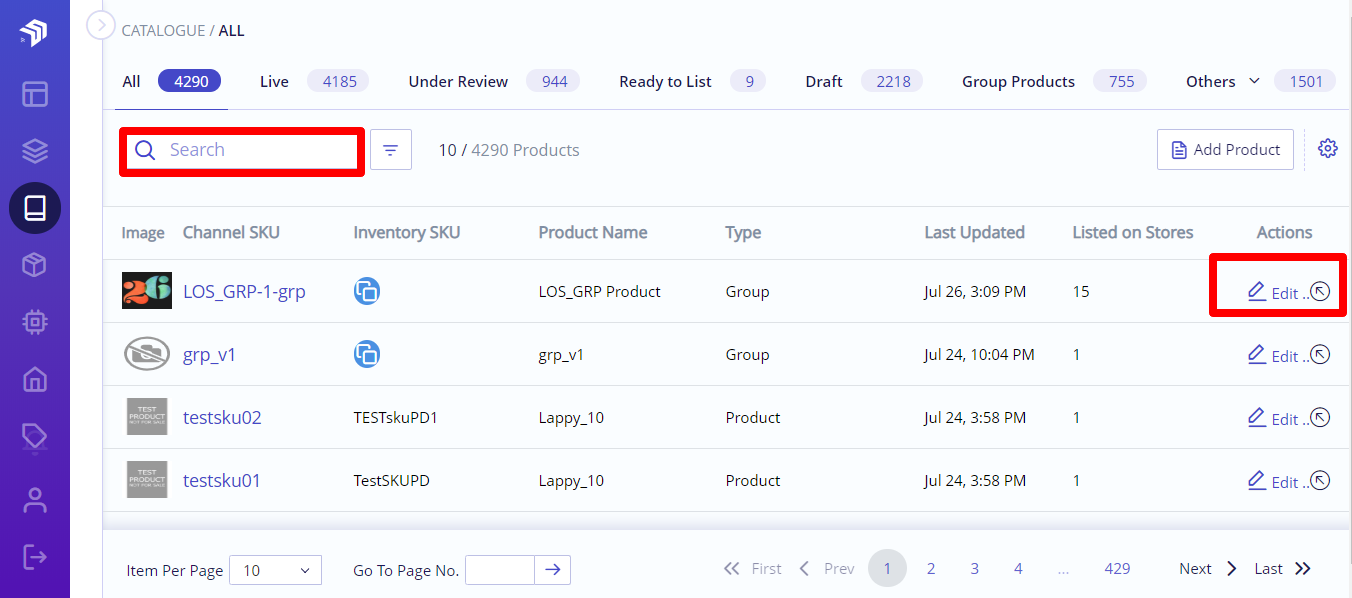Click TestSKUPD inventory SKU cell
The image size is (1352, 598).
pyautogui.click(x=391, y=480)
